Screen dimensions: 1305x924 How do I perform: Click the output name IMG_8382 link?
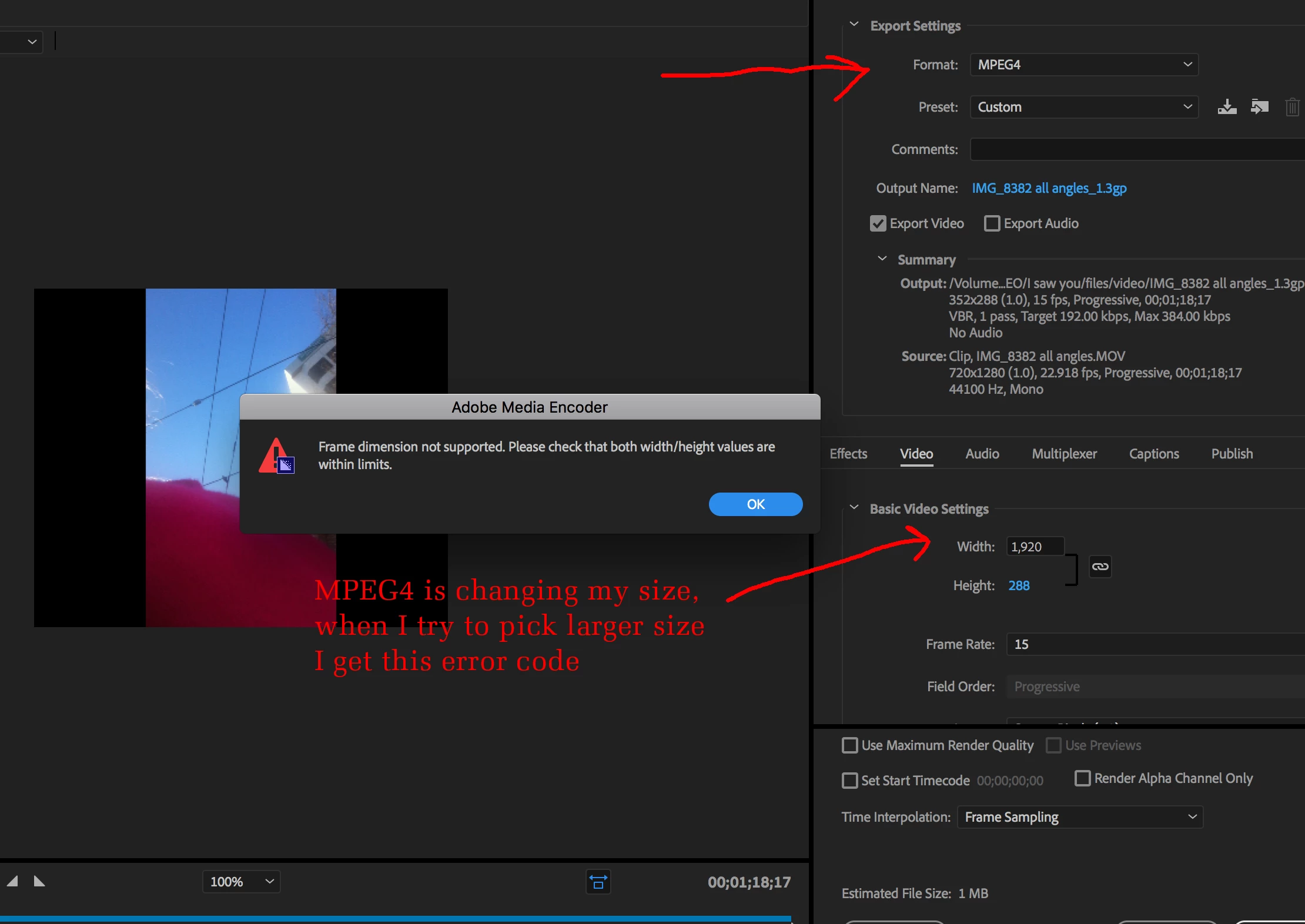(x=1049, y=188)
